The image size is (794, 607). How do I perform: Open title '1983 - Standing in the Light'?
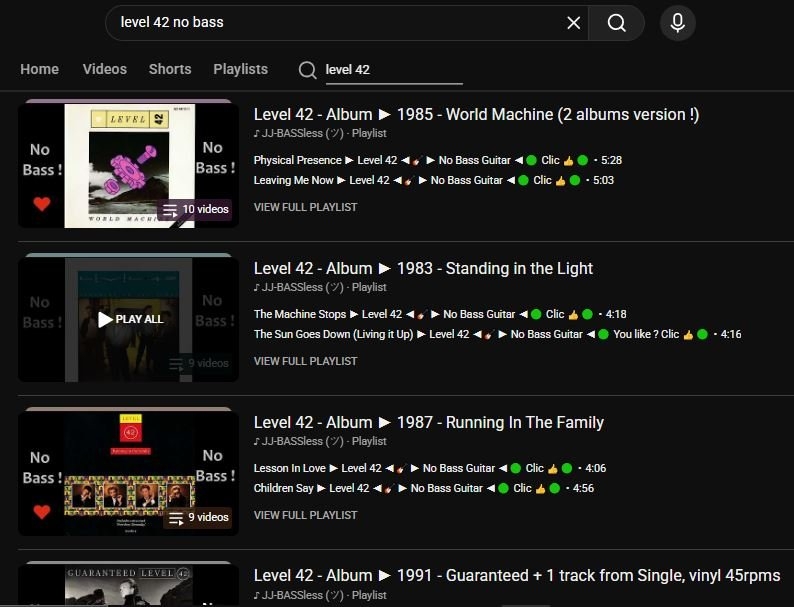pos(423,268)
